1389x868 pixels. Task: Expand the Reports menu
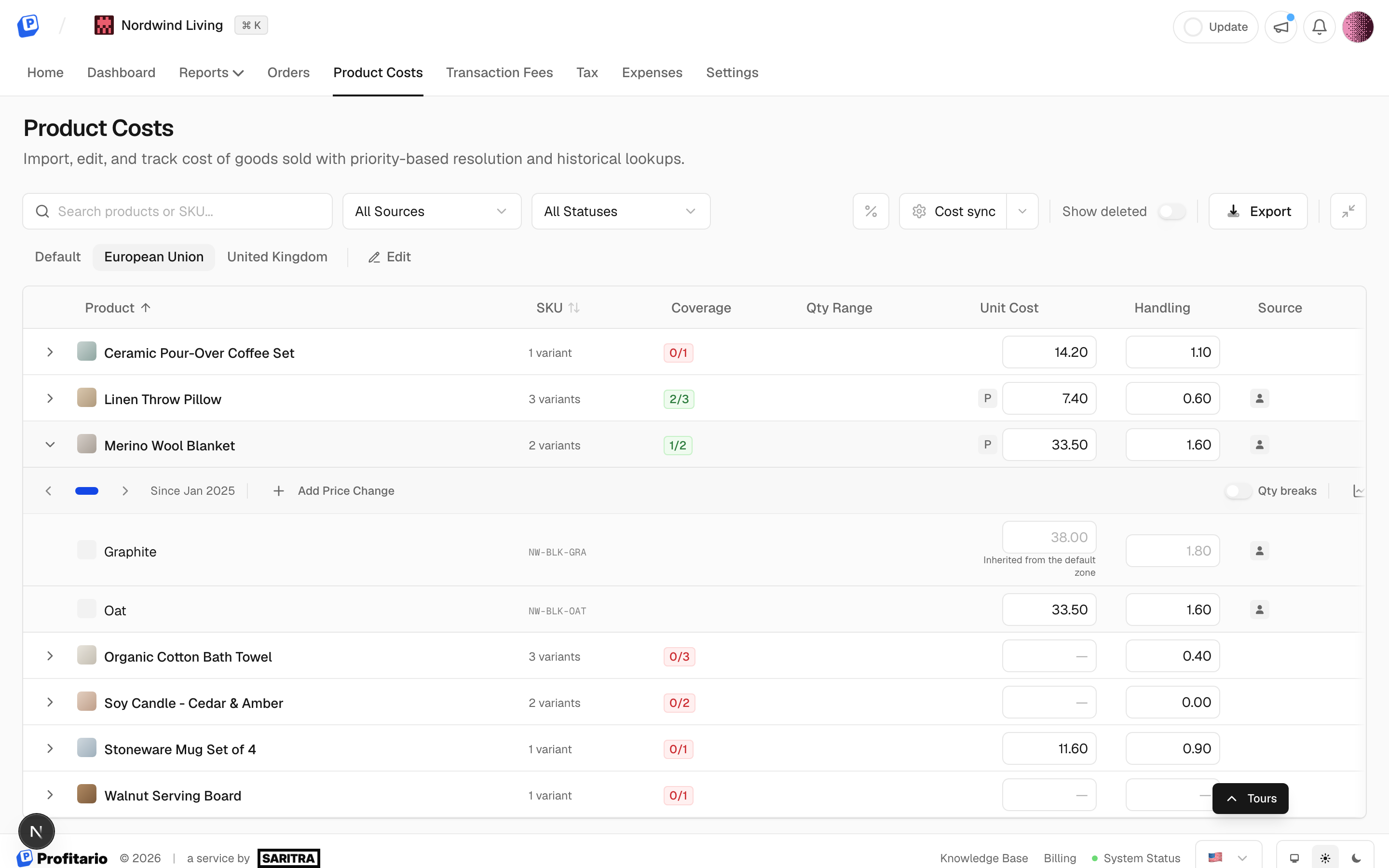pos(211,73)
